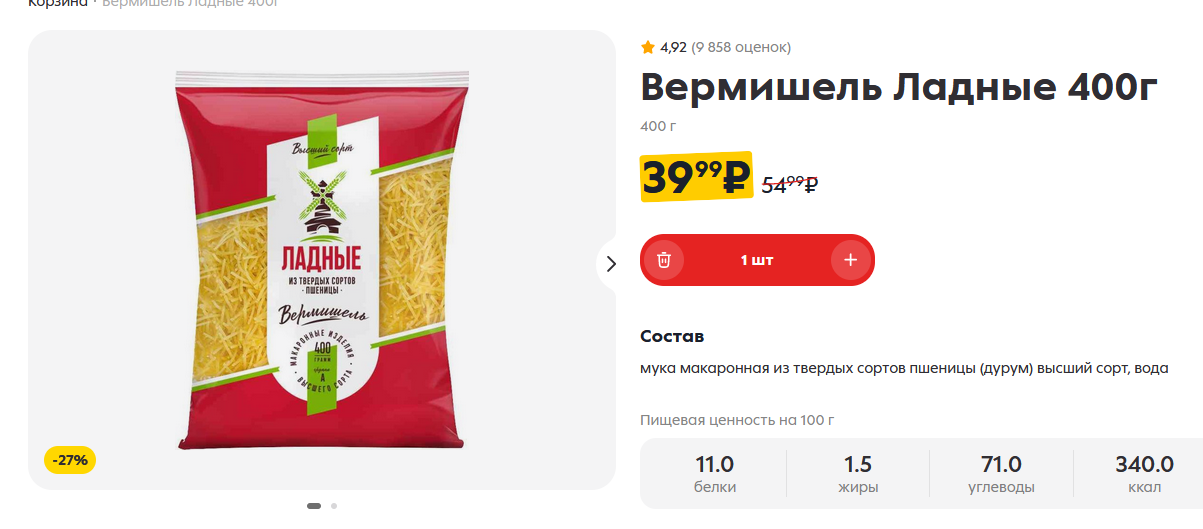Click the -27% discount badge
This screenshot has height=529, width=1203.
point(70,460)
